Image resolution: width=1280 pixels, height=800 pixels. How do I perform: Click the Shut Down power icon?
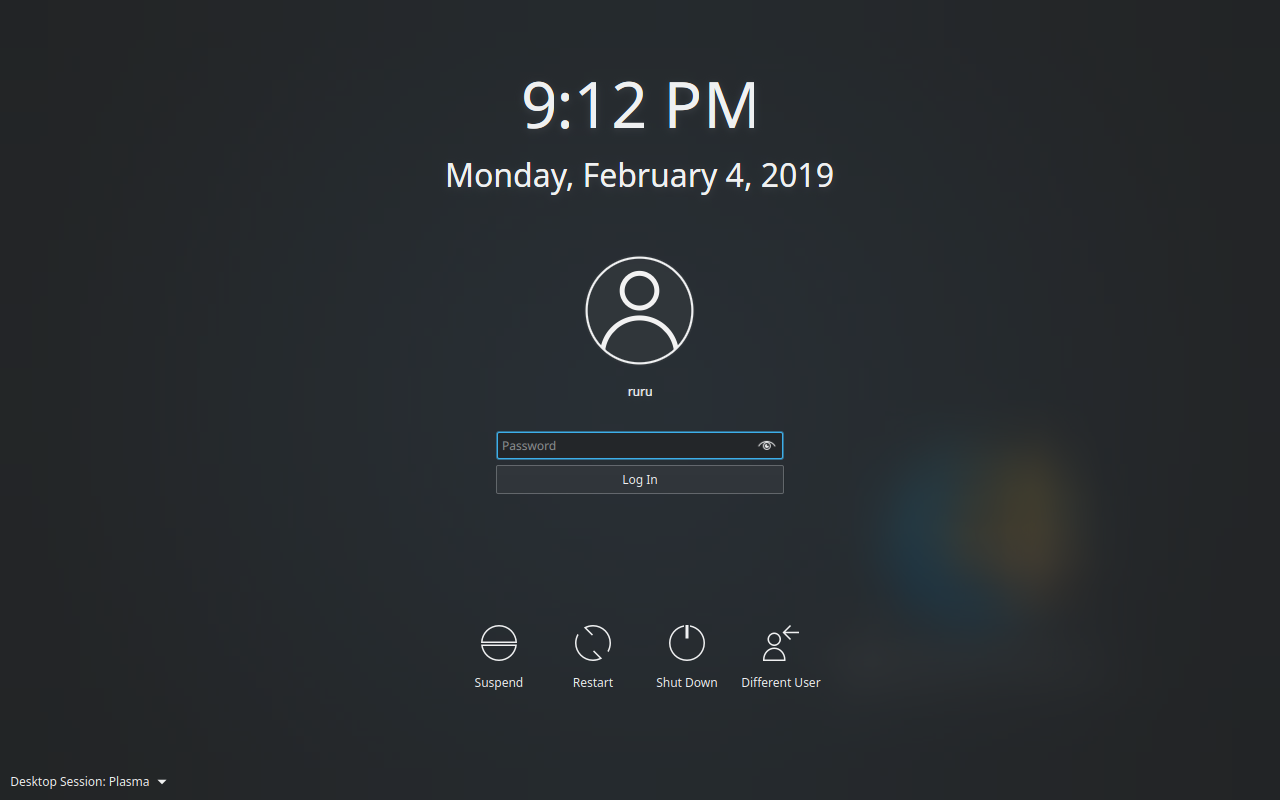coord(687,643)
